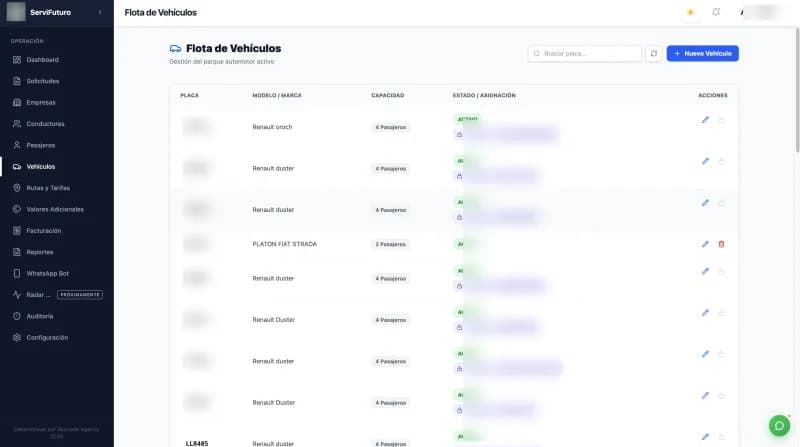800x447 pixels.
Task: Click the PRÓXIMAMENTE badge
Action: click(x=80, y=295)
